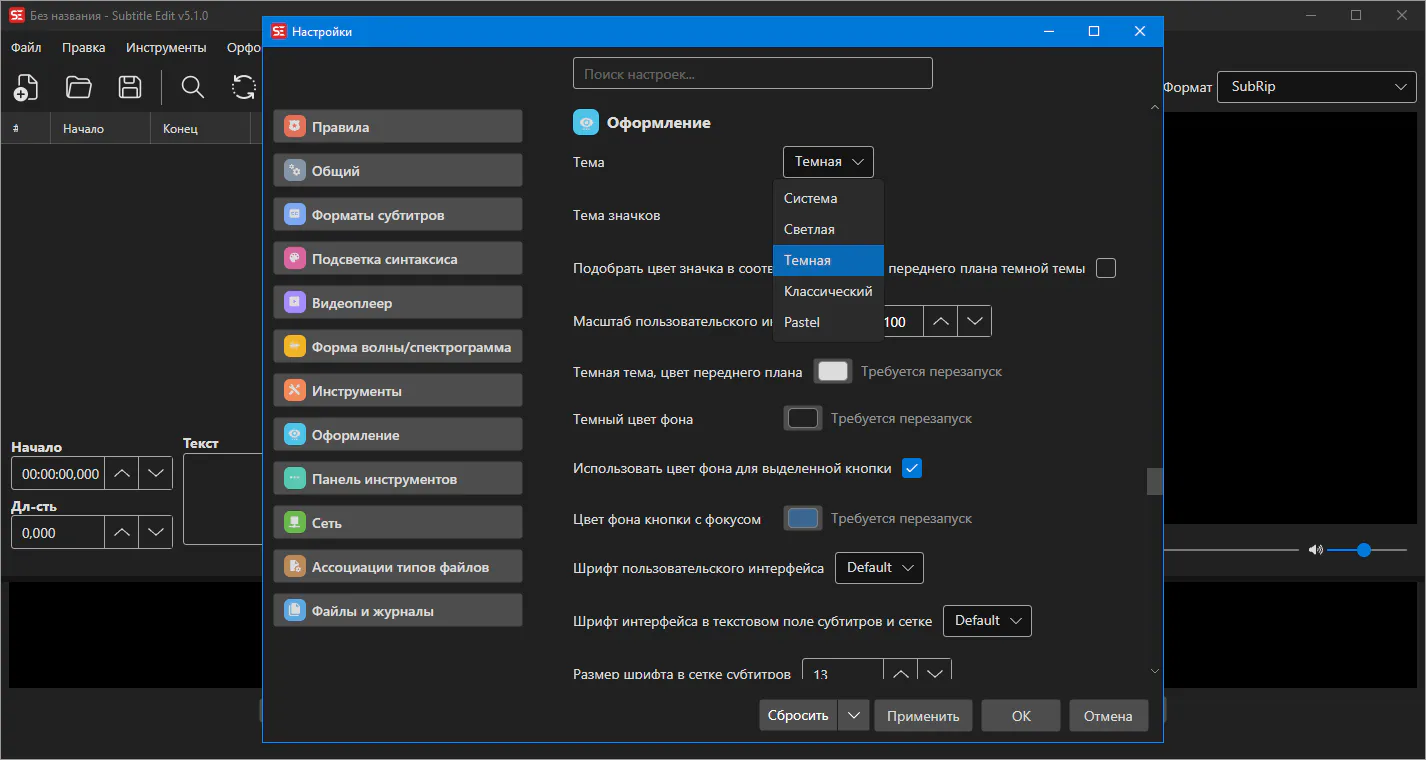Click the new file icon in main toolbar
Viewport: 1426px width, 760px height.
point(26,87)
